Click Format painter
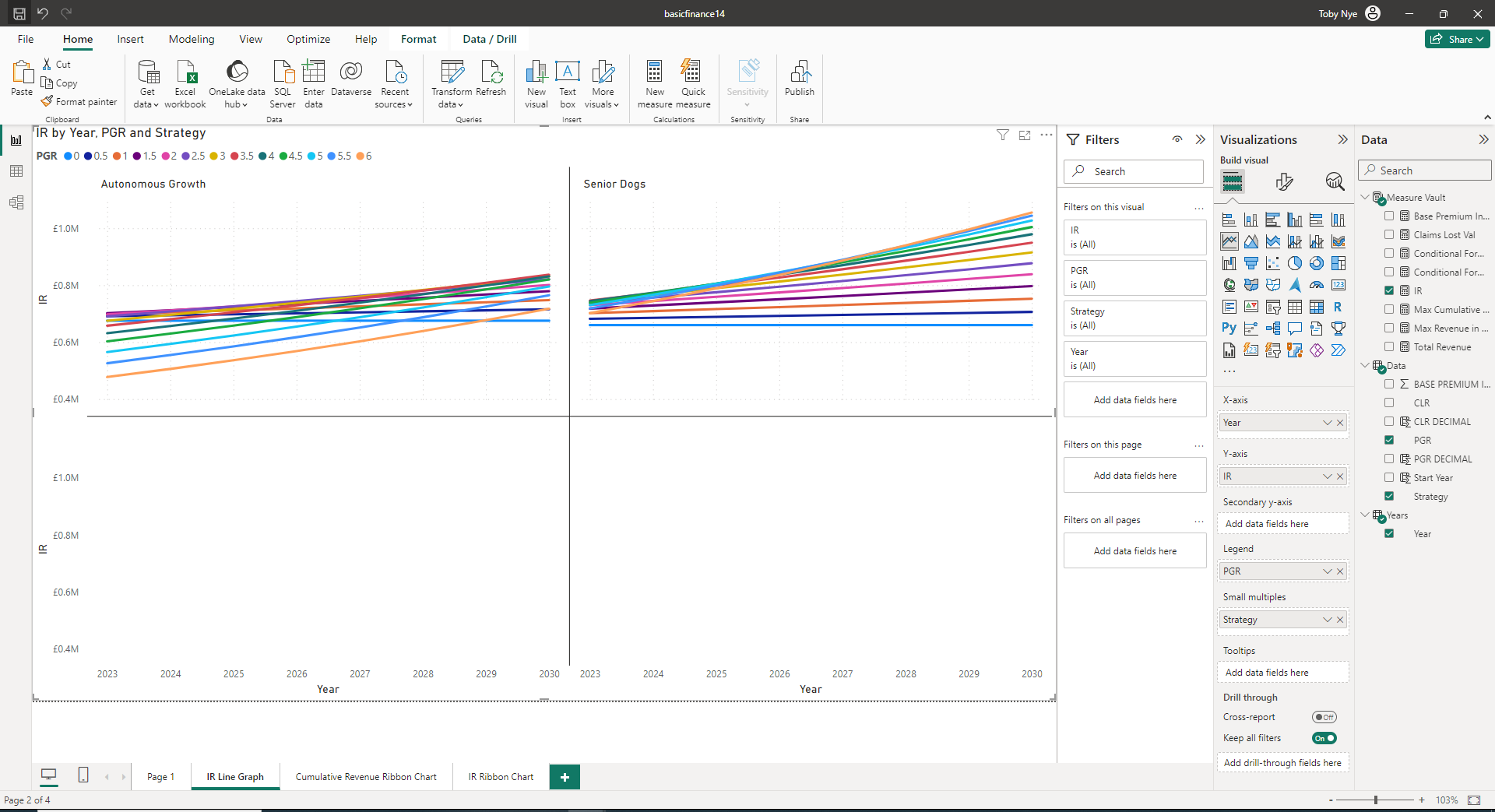 (x=79, y=101)
